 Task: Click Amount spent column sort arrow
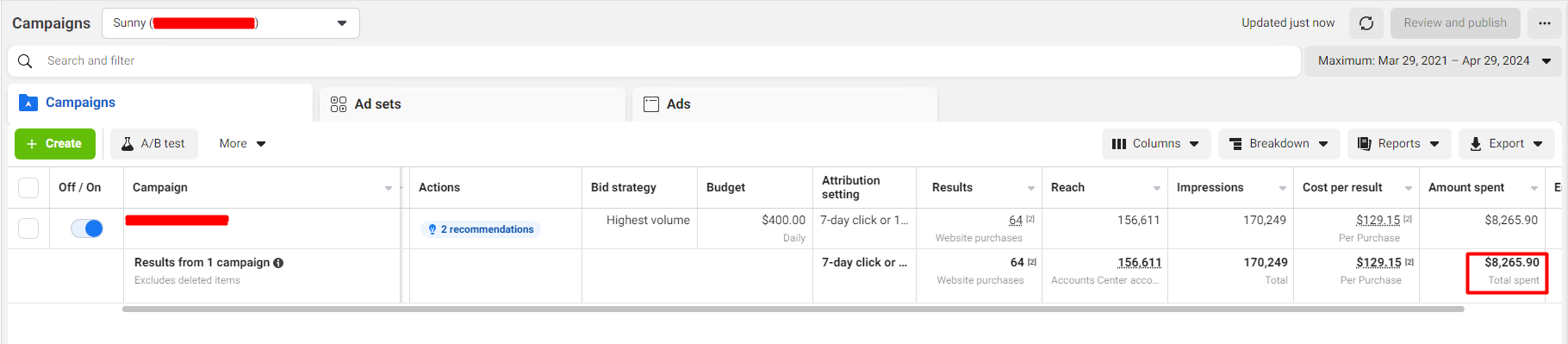coord(1534,188)
